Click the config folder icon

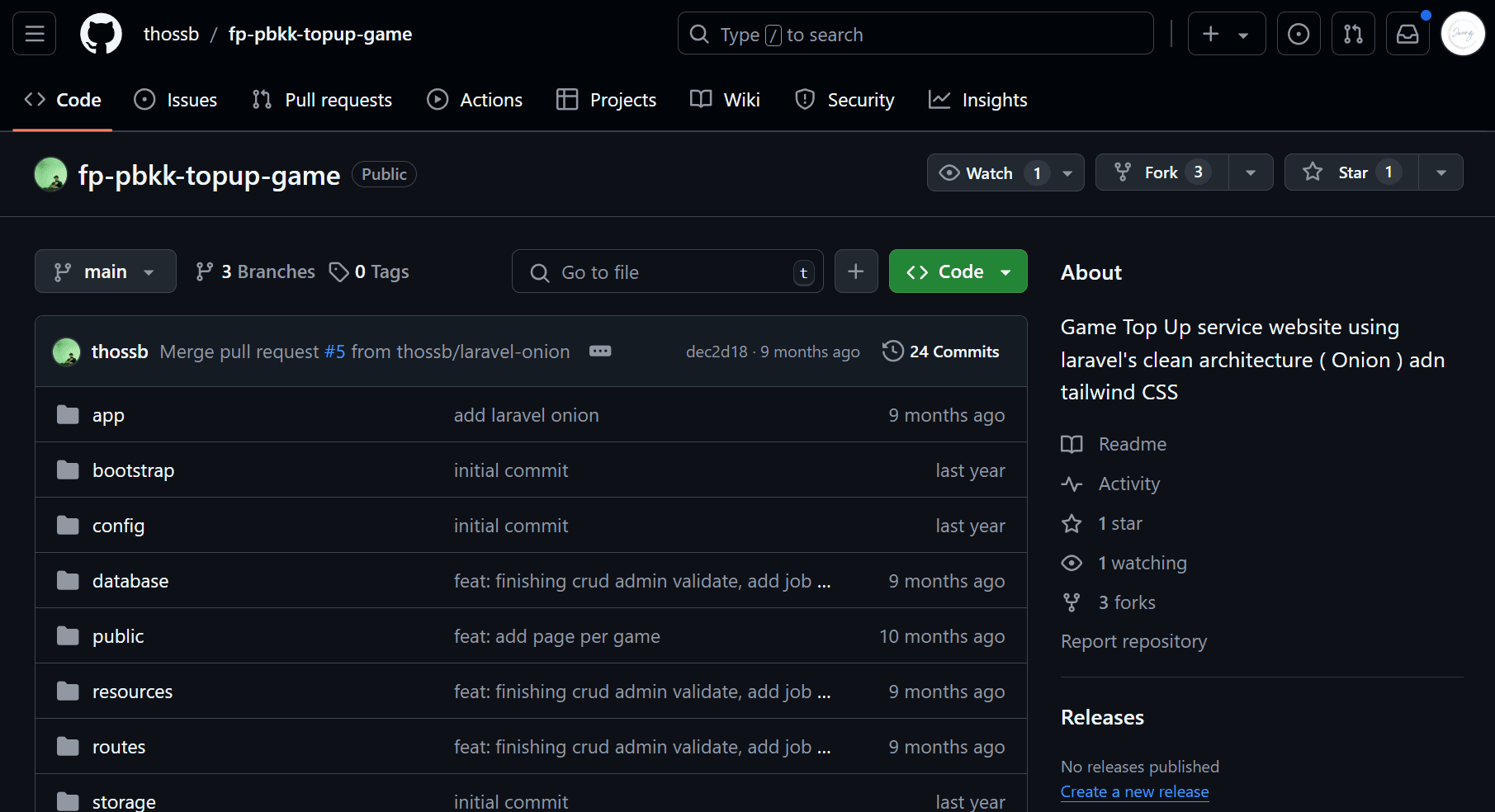(x=68, y=525)
